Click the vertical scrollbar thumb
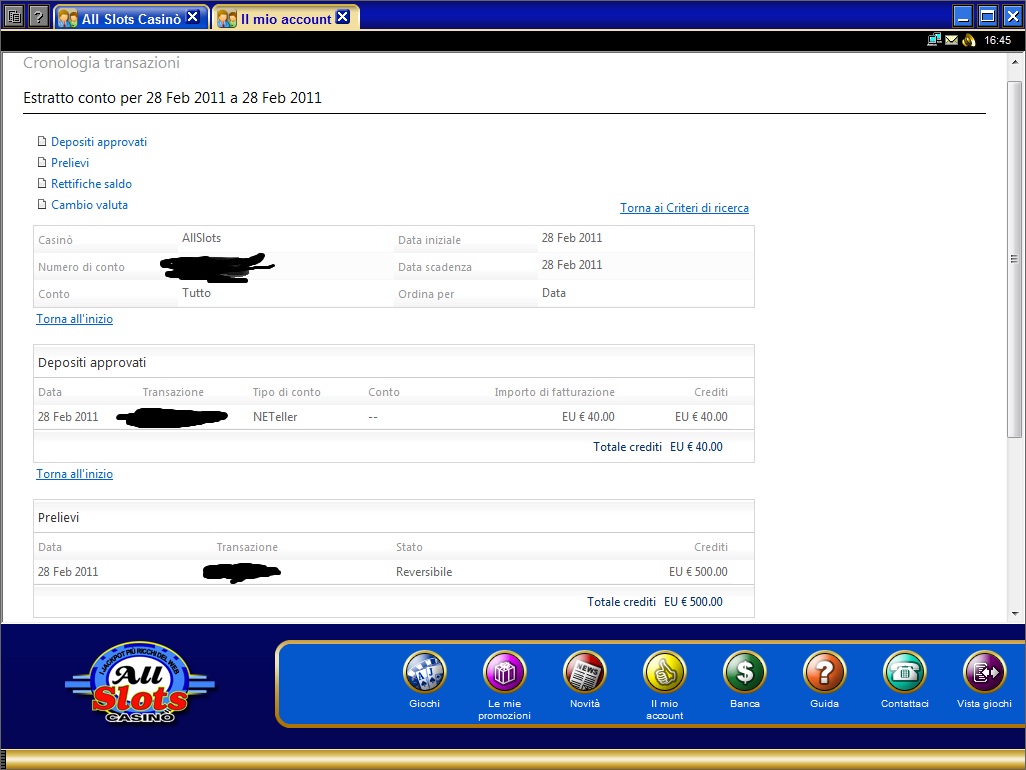Viewport: 1026px width, 770px height. (x=1015, y=259)
